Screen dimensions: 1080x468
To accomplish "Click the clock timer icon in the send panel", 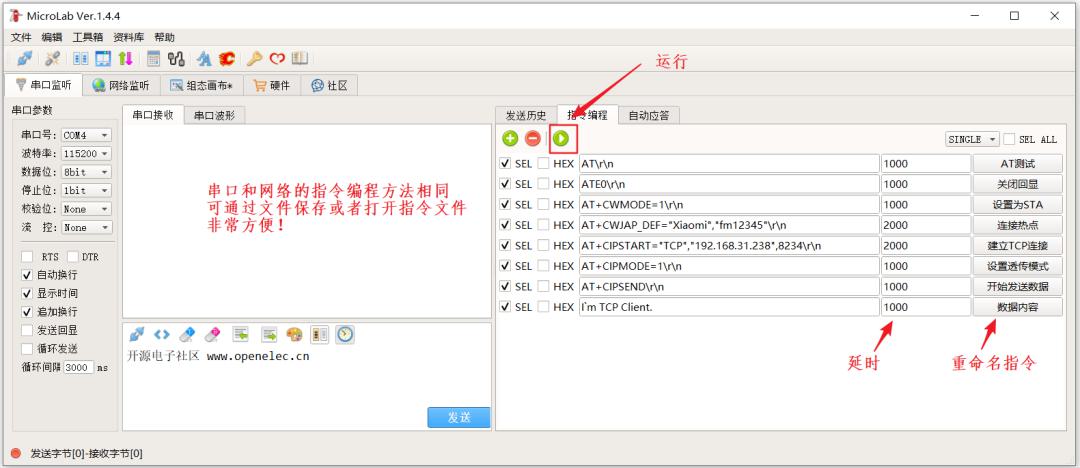I will pos(345,334).
